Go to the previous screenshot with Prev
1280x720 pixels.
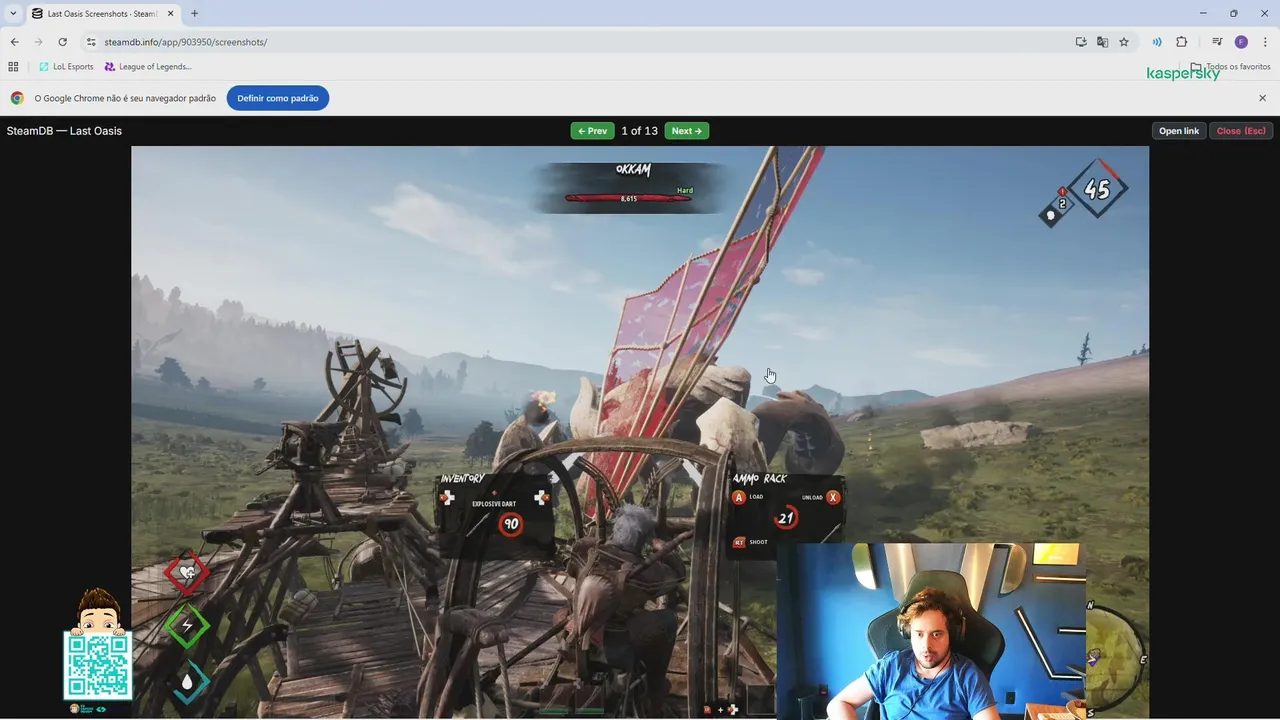point(592,131)
